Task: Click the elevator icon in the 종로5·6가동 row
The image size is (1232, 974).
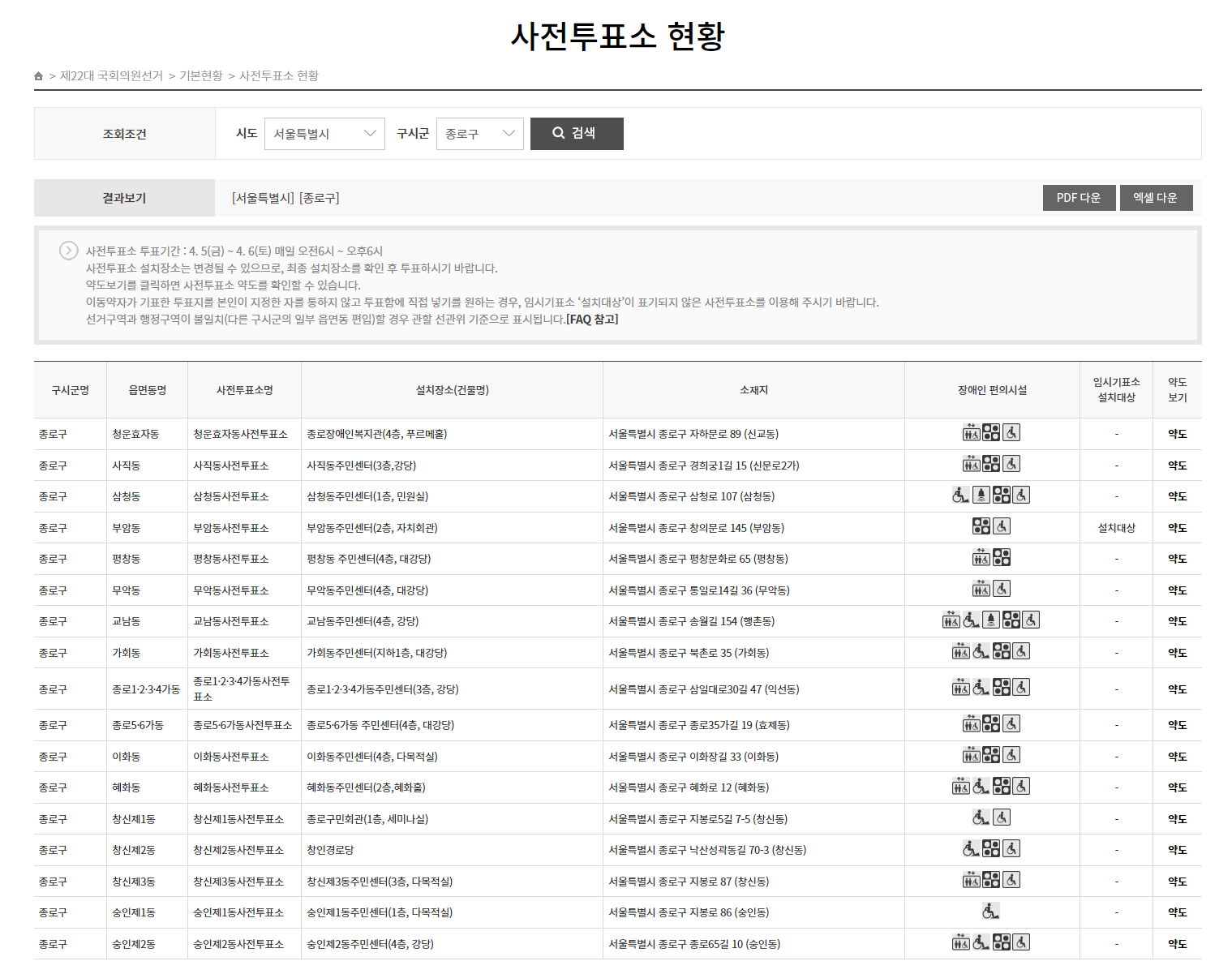Action: [972, 724]
